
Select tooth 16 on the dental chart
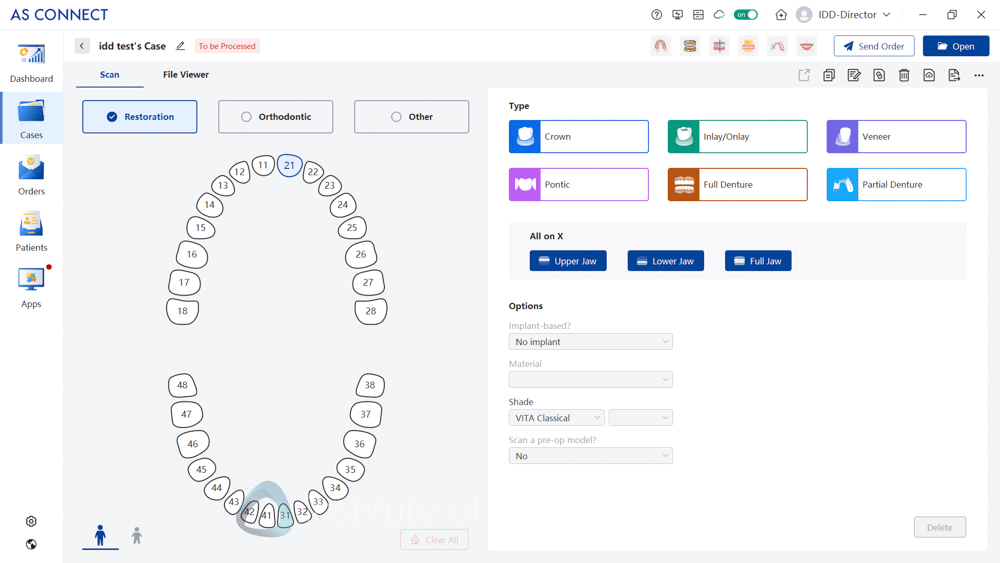pyautogui.click(x=192, y=255)
